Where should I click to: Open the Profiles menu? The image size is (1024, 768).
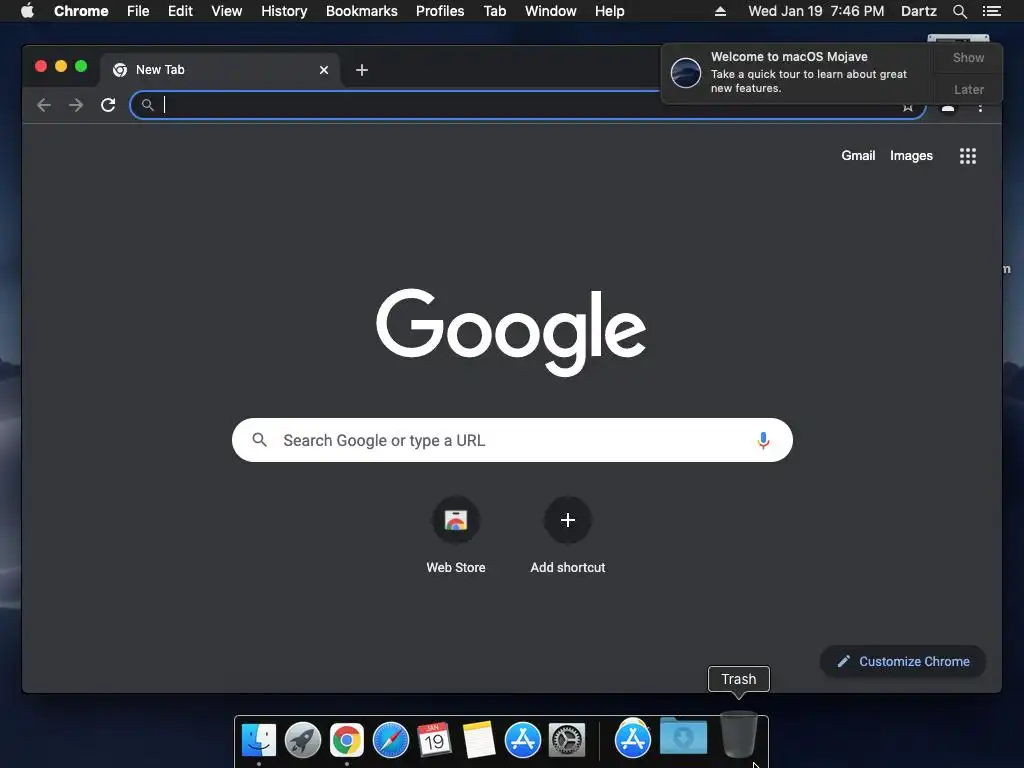(x=440, y=11)
